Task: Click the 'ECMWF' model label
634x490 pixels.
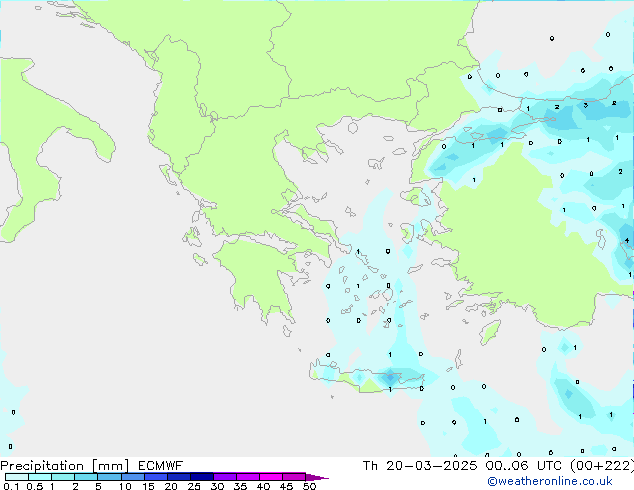Action: coord(161,466)
